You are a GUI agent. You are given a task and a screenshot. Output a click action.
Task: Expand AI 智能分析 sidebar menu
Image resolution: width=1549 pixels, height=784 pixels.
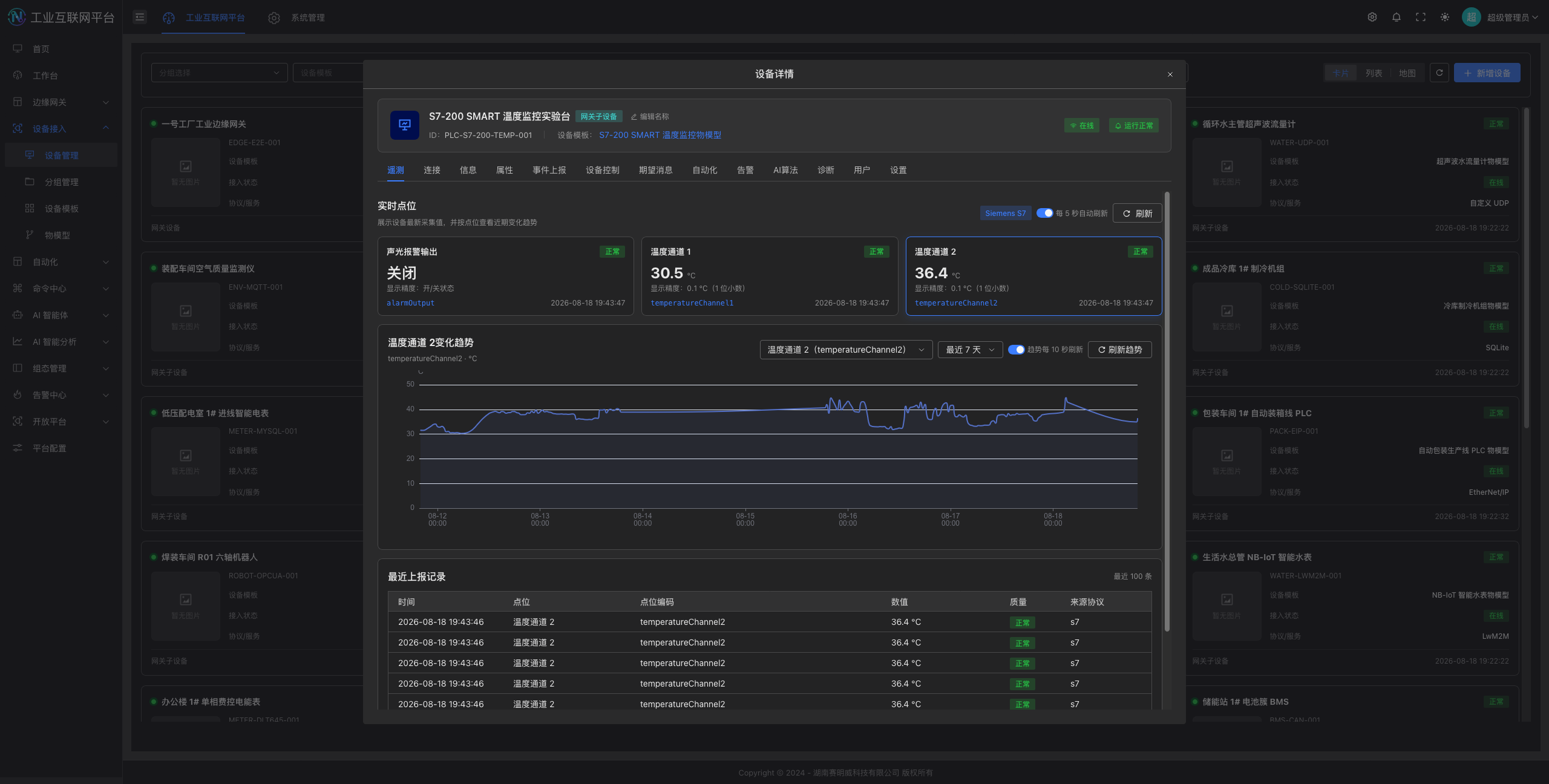61,342
